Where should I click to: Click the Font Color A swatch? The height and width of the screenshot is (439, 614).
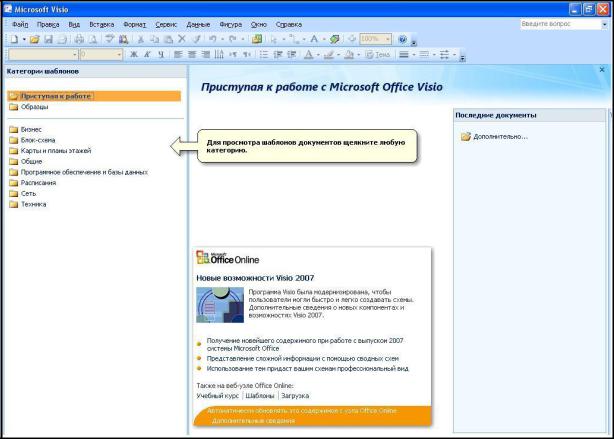309,54
